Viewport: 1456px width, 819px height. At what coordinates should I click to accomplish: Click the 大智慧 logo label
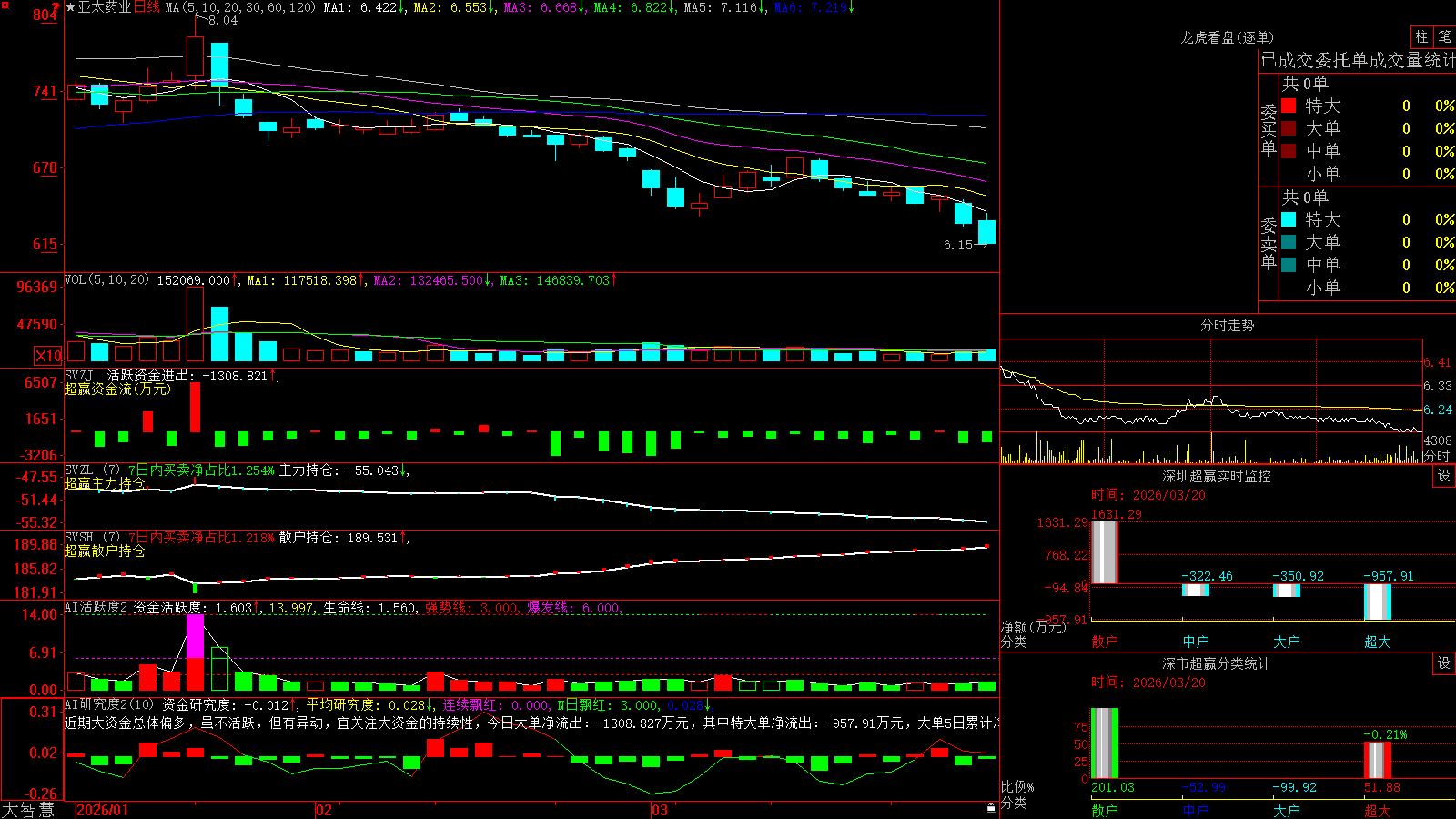28,809
